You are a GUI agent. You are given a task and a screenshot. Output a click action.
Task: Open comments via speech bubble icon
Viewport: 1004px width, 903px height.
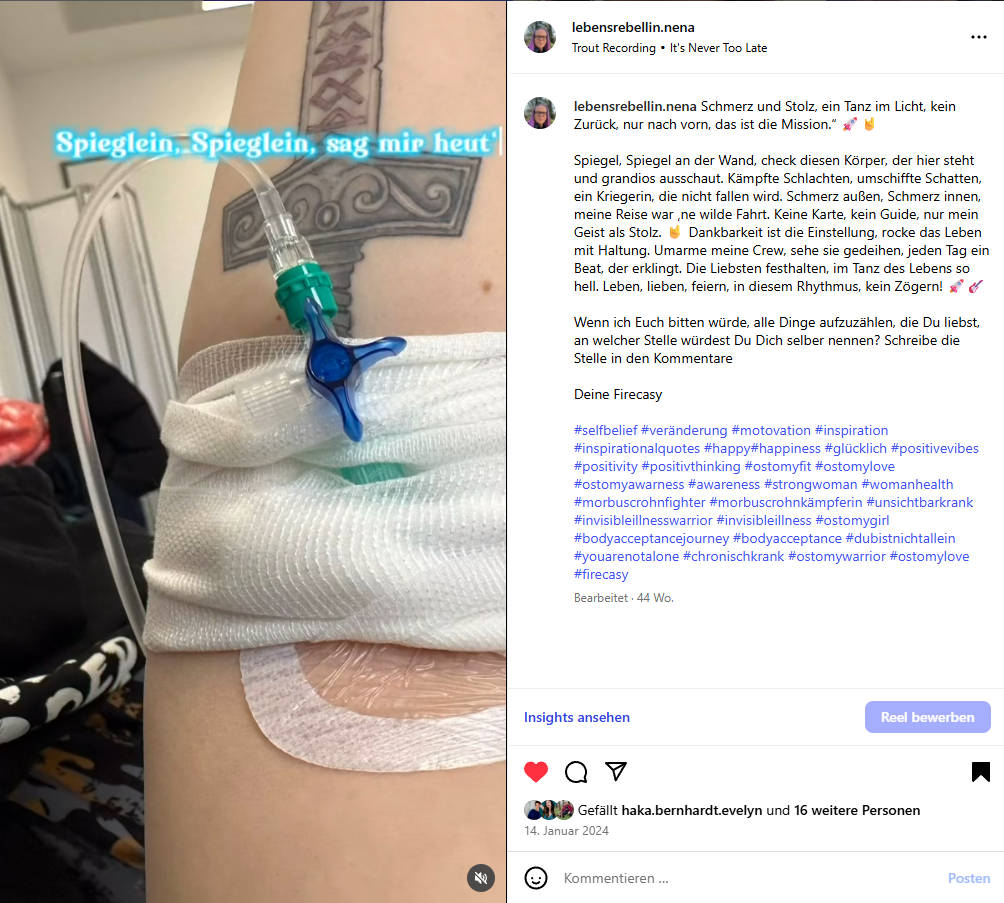click(576, 772)
